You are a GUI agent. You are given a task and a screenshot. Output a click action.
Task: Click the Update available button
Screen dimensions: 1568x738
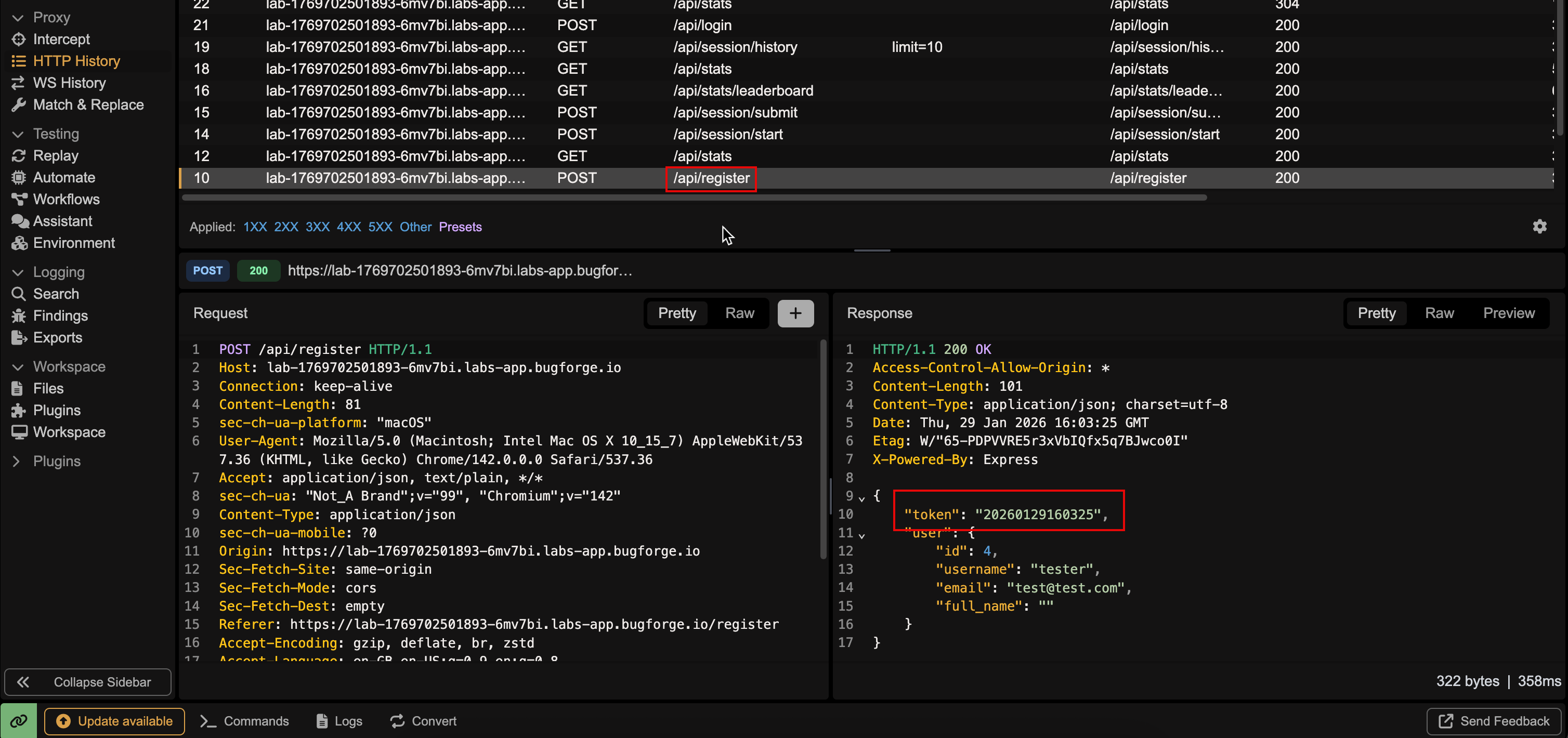[114, 721]
